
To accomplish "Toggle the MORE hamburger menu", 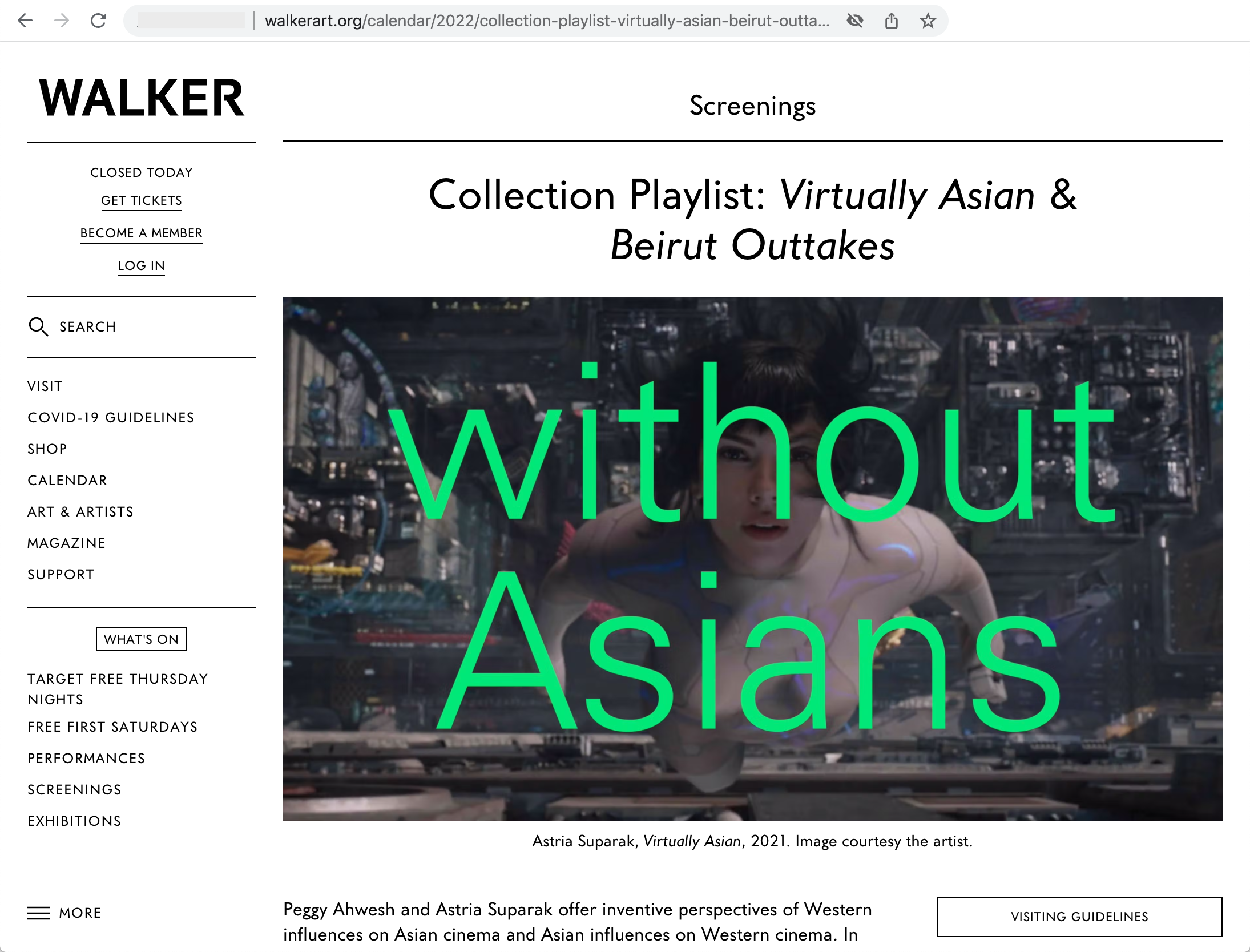I will point(63,912).
